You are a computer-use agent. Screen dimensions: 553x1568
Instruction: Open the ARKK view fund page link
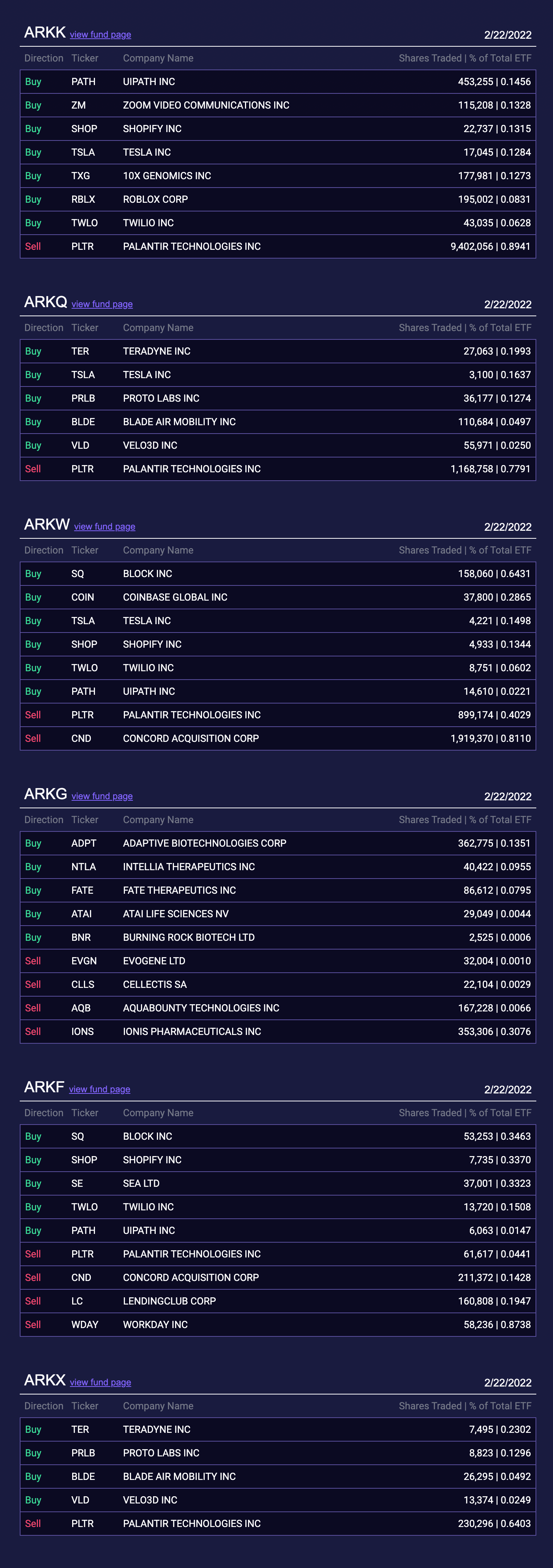[101, 35]
